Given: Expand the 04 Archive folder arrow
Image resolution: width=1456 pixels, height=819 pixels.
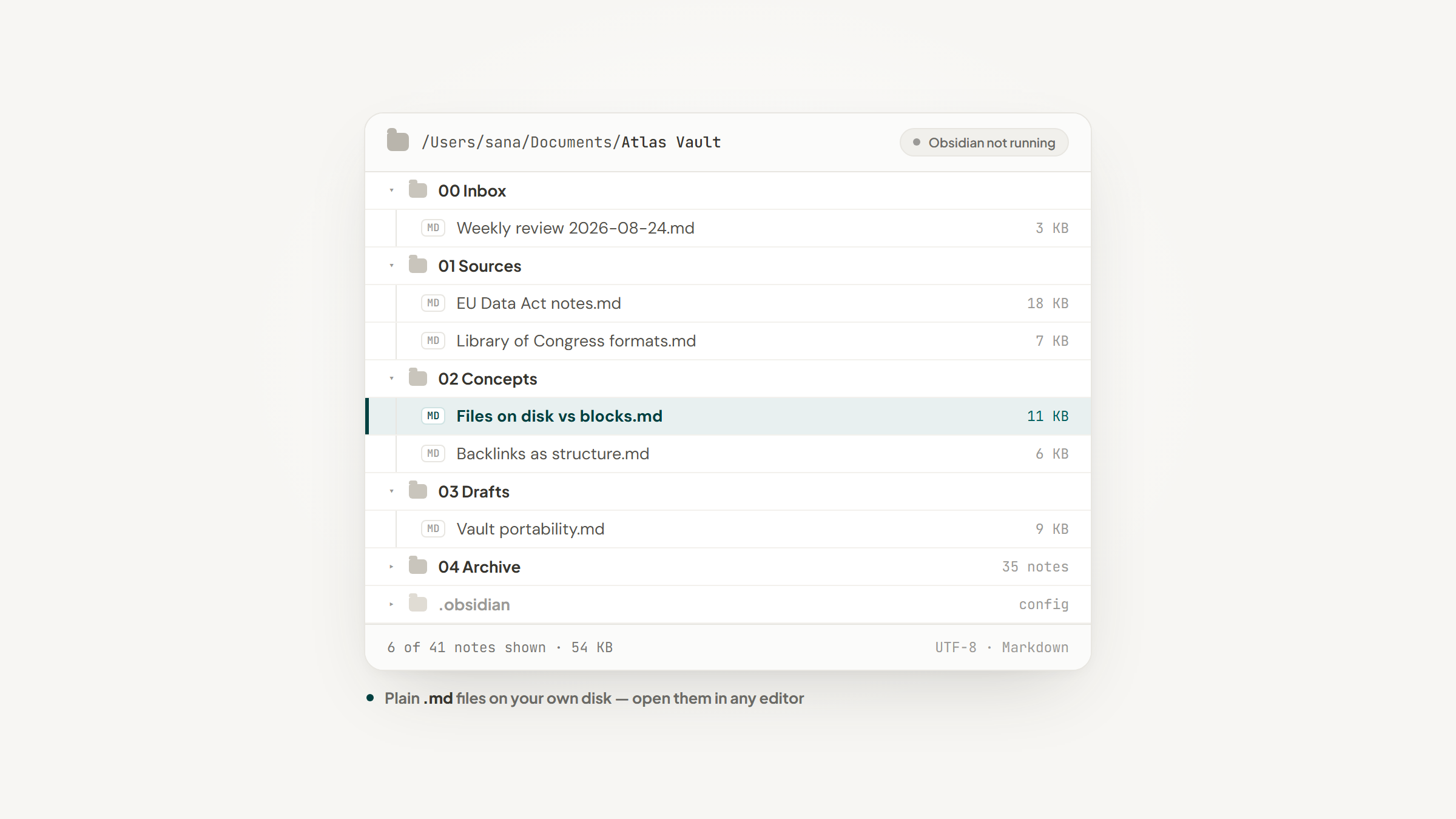Looking at the screenshot, I should pos(391,567).
